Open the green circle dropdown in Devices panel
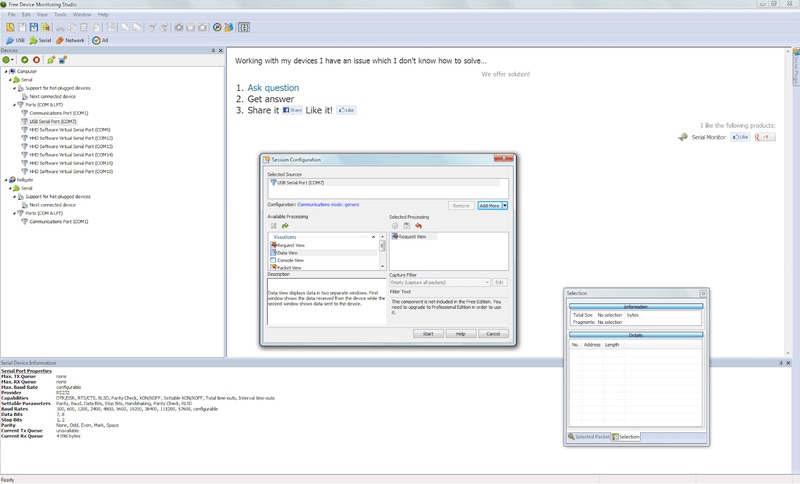This screenshot has height=484, width=800. [x=8, y=60]
